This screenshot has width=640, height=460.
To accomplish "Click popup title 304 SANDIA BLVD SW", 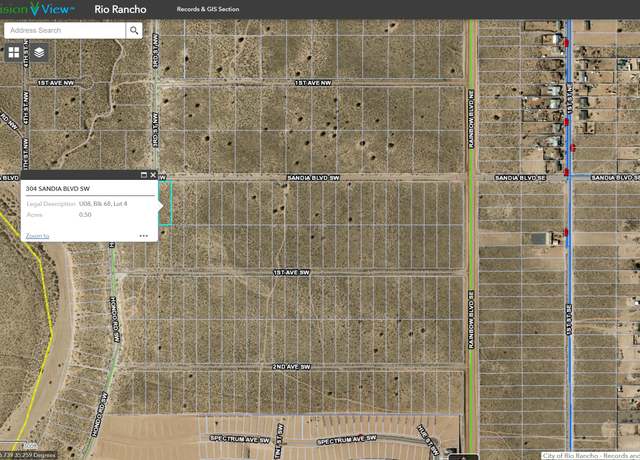I will coord(58,189).
